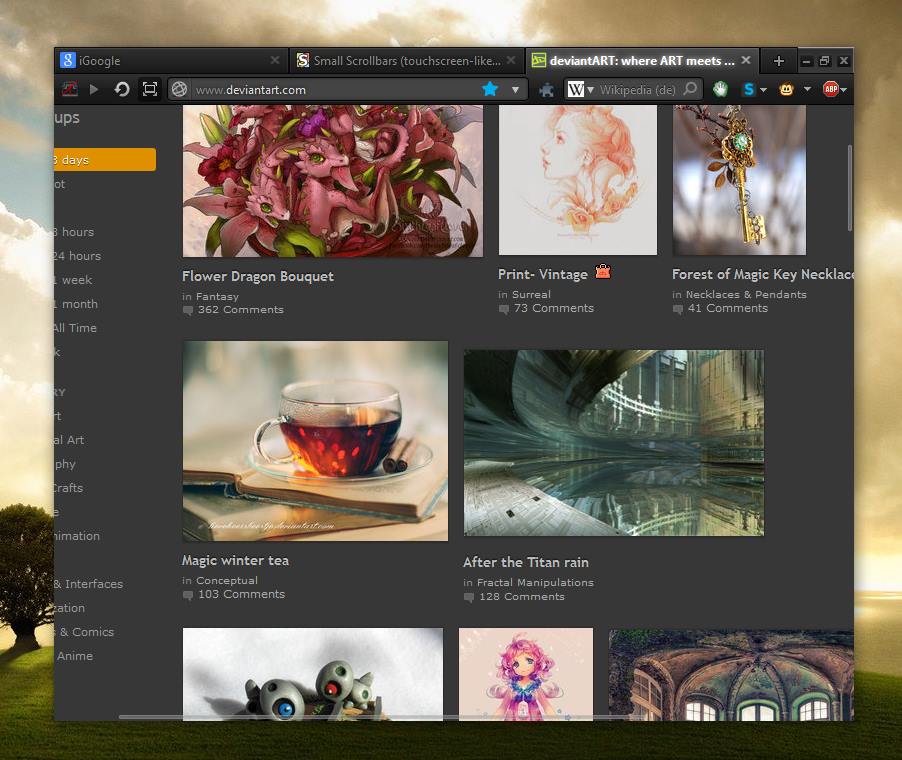Close the deviantART tab
This screenshot has height=760, width=902.
coord(746,60)
